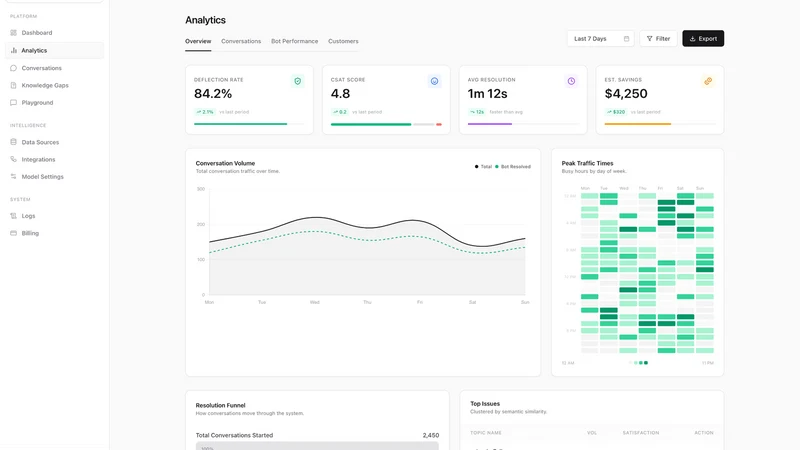Click the 4.8 CSAT score value
800x450 pixels.
pyautogui.click(x=340, y=94)
